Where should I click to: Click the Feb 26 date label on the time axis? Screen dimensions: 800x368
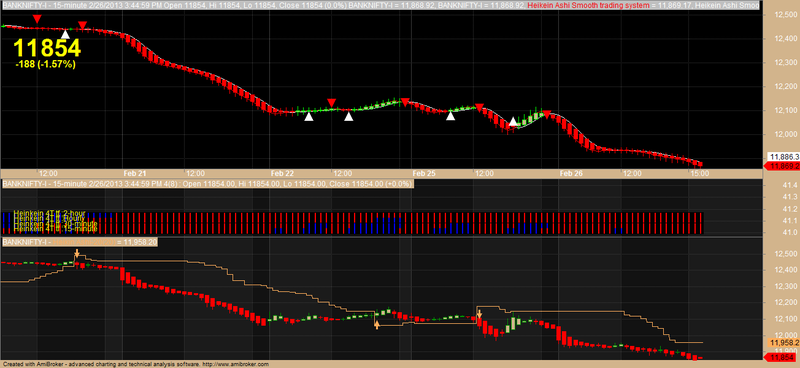point(570,173)
